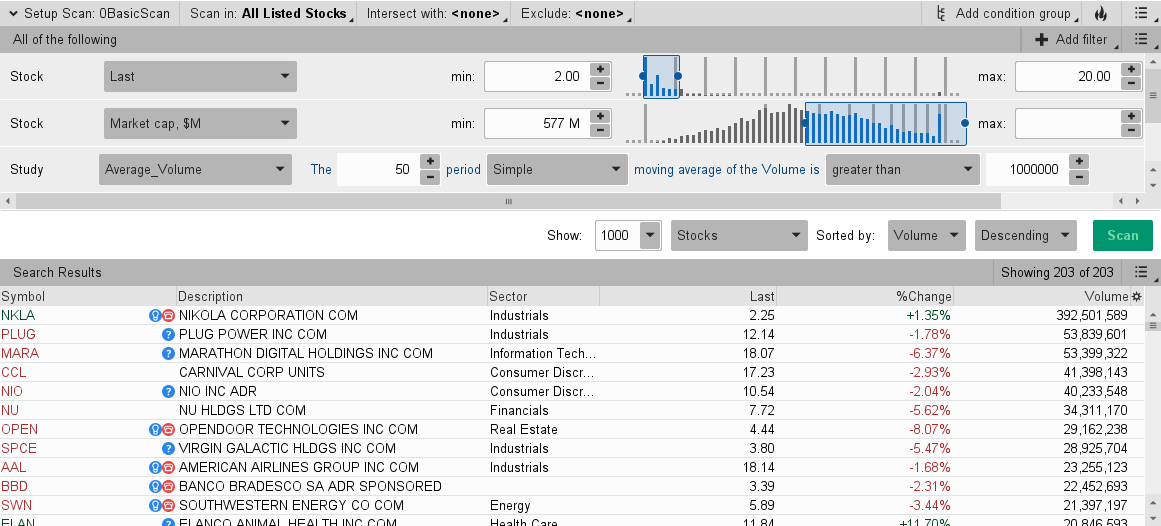Image resolution: width=1161 pixels, height=526 pixels.
Task: Increase the 50 period with plus stepper
Action: tap(429, 162)
